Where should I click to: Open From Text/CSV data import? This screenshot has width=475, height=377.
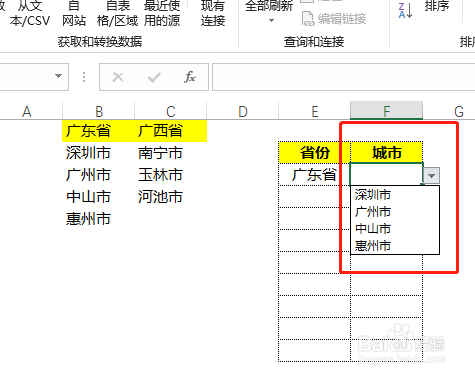pos(29,13)
